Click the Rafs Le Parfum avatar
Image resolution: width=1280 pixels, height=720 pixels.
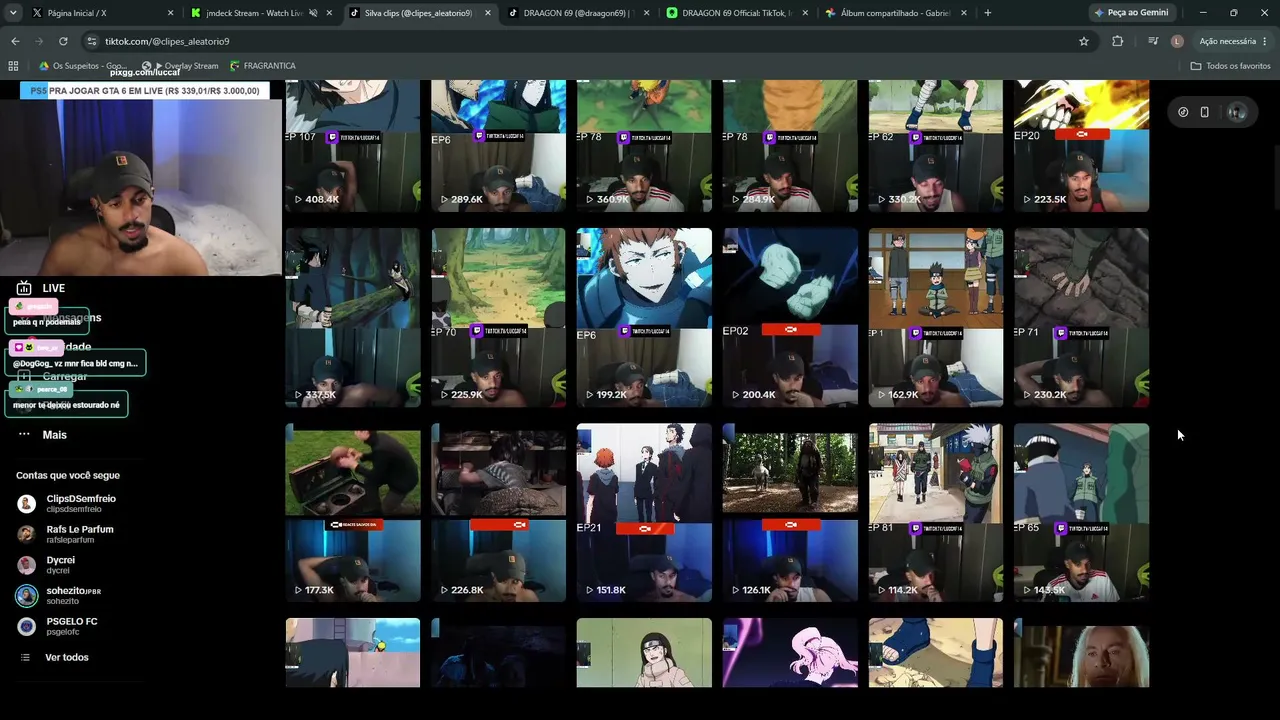27,534
